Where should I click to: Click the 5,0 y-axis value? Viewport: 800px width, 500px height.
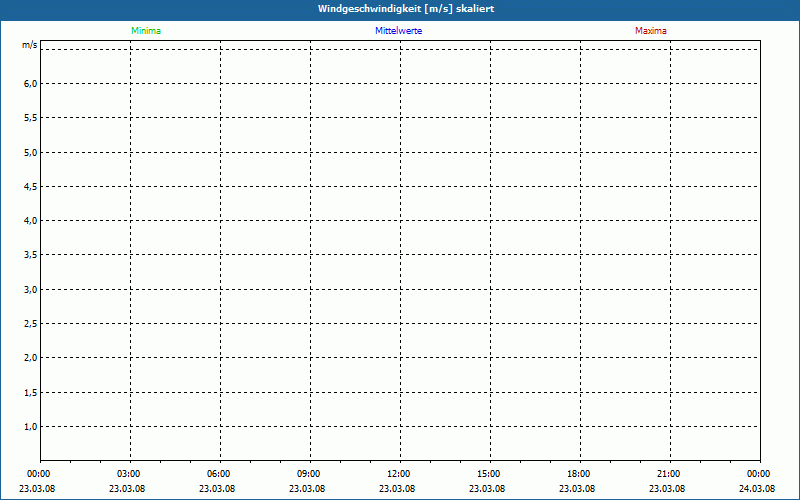click(31, 153)
